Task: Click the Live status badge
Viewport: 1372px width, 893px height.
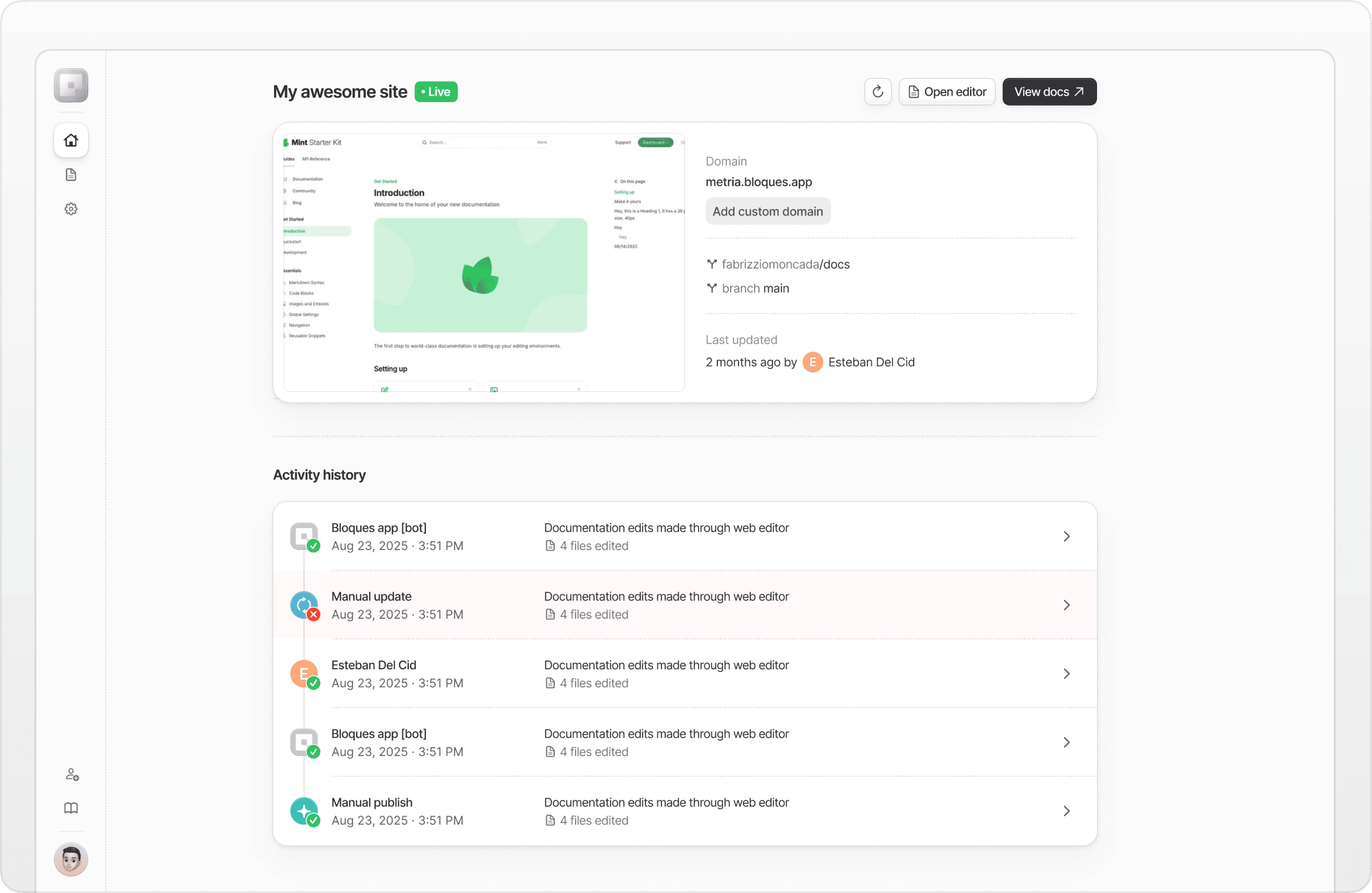Action: 436,91
